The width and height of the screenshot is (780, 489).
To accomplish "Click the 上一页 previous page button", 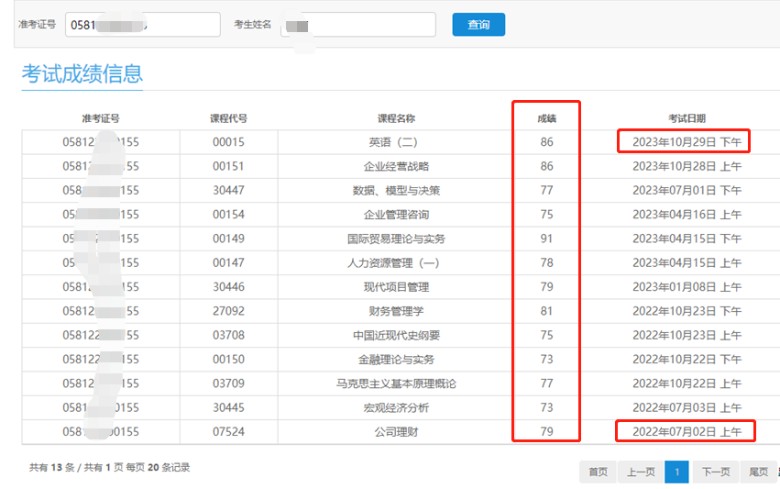I will pyautogui.click(x=641, y=471).
